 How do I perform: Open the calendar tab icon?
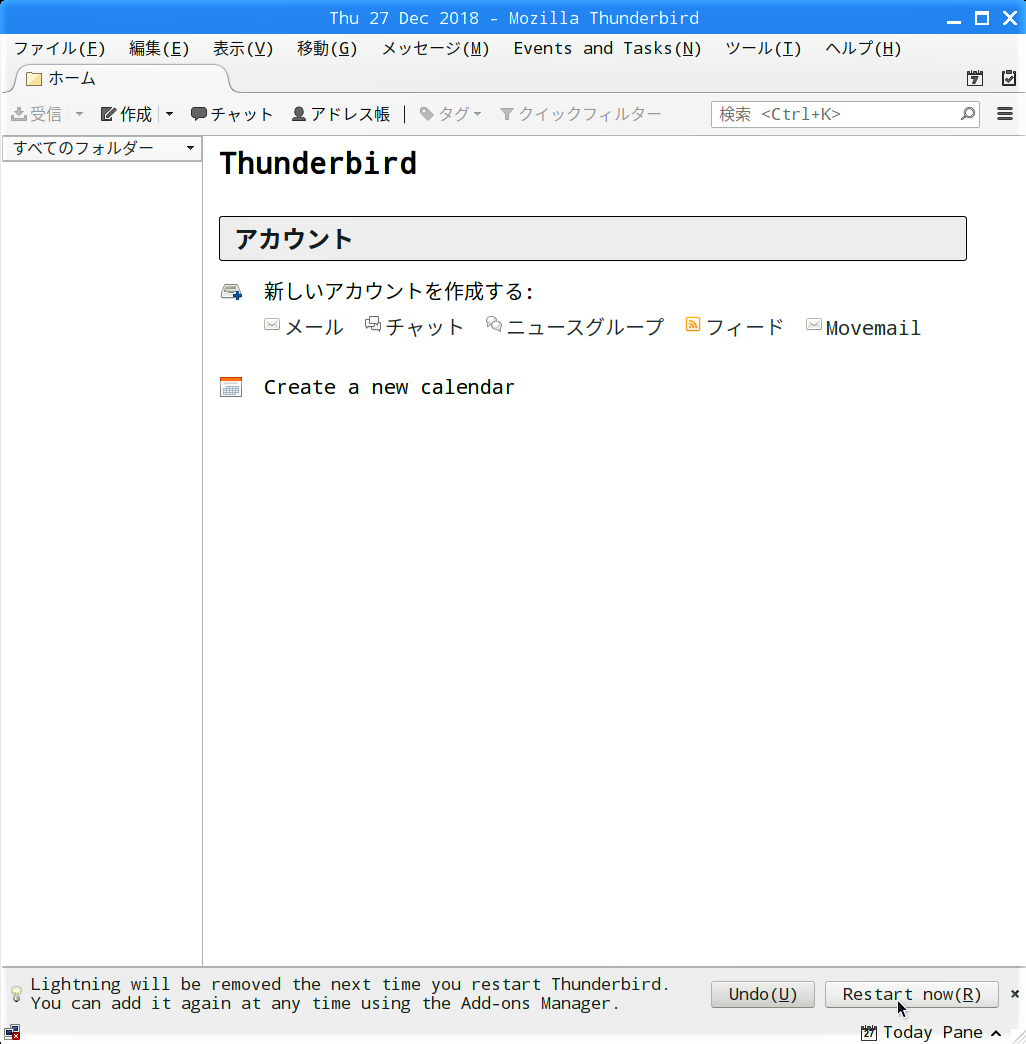point(975,78)
